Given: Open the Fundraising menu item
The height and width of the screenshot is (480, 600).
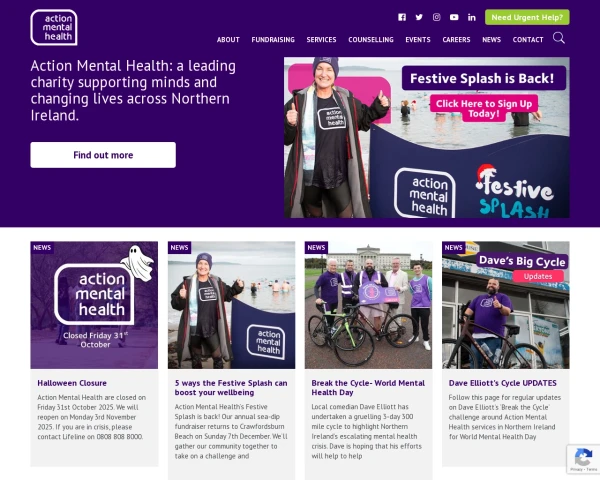Looking at the screenshot, I should tap(273, 40).
